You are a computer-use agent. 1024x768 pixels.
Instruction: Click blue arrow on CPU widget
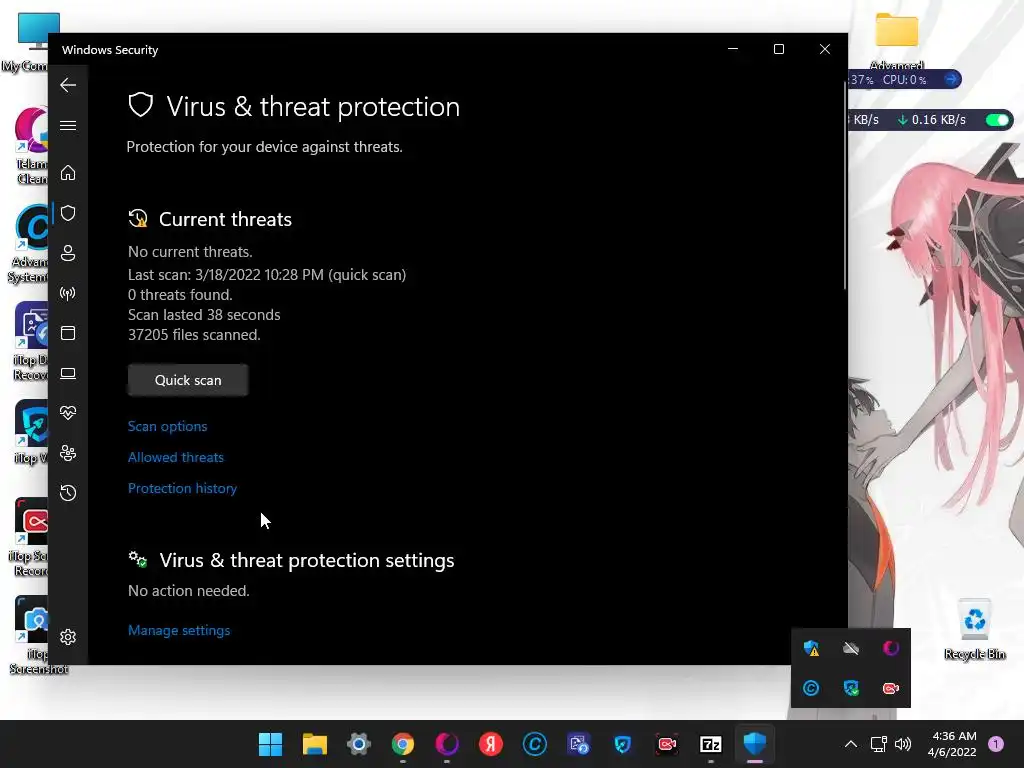(952, 80)
